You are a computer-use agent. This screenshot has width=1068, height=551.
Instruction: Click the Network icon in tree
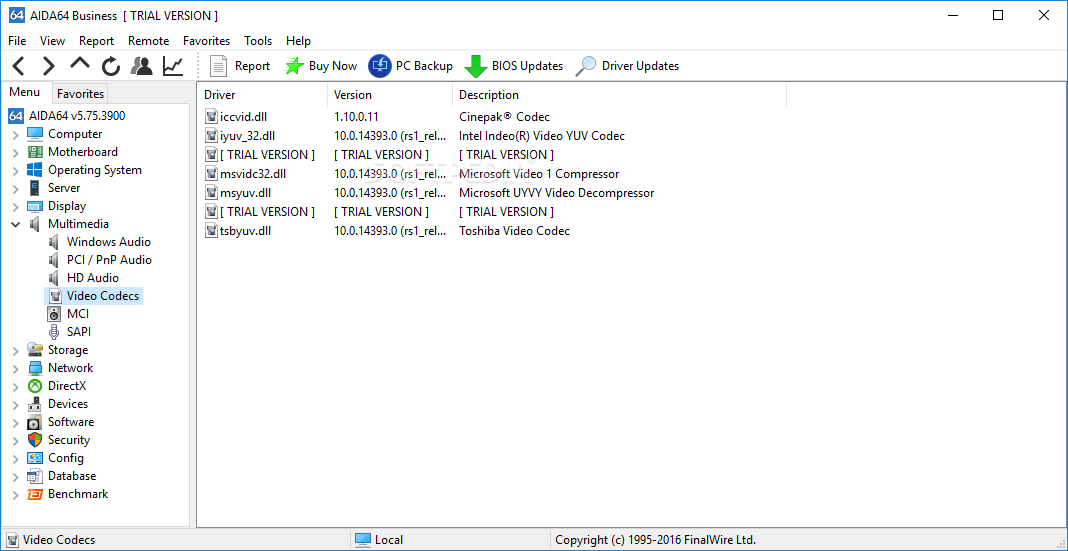pyautogui.click(x=35, y=368)
